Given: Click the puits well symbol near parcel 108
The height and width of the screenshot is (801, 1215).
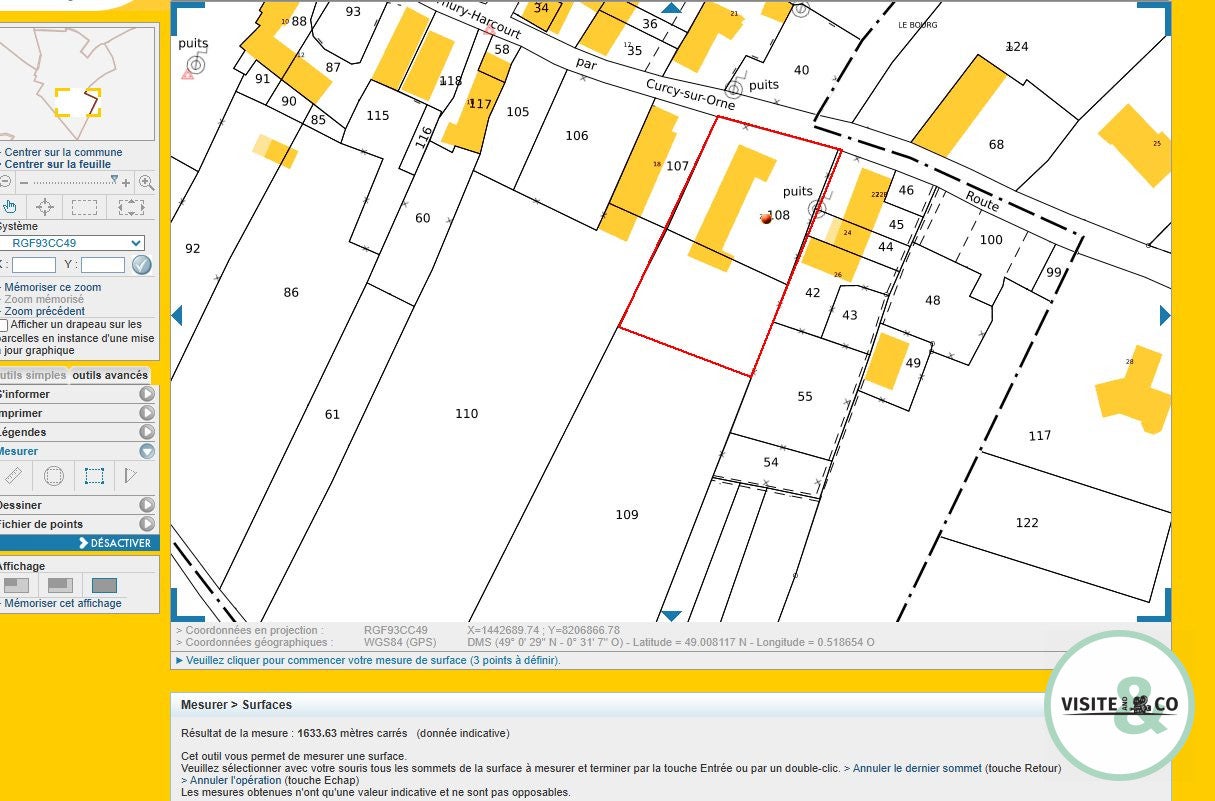Looking at the screenshot, I should click(x=817, y=209).
